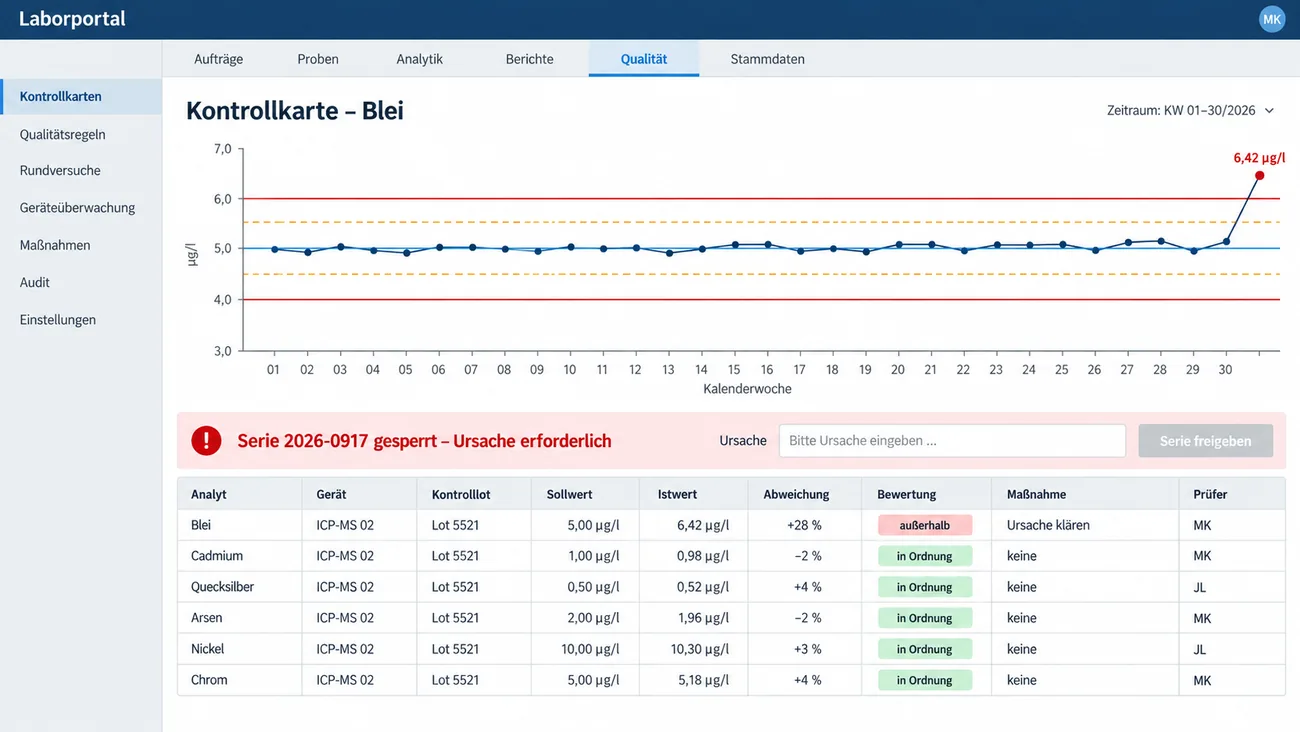Screen dimensions: 1300x732
Task: Select the Arsen analyte cell
Action: (x=240, y=618)
